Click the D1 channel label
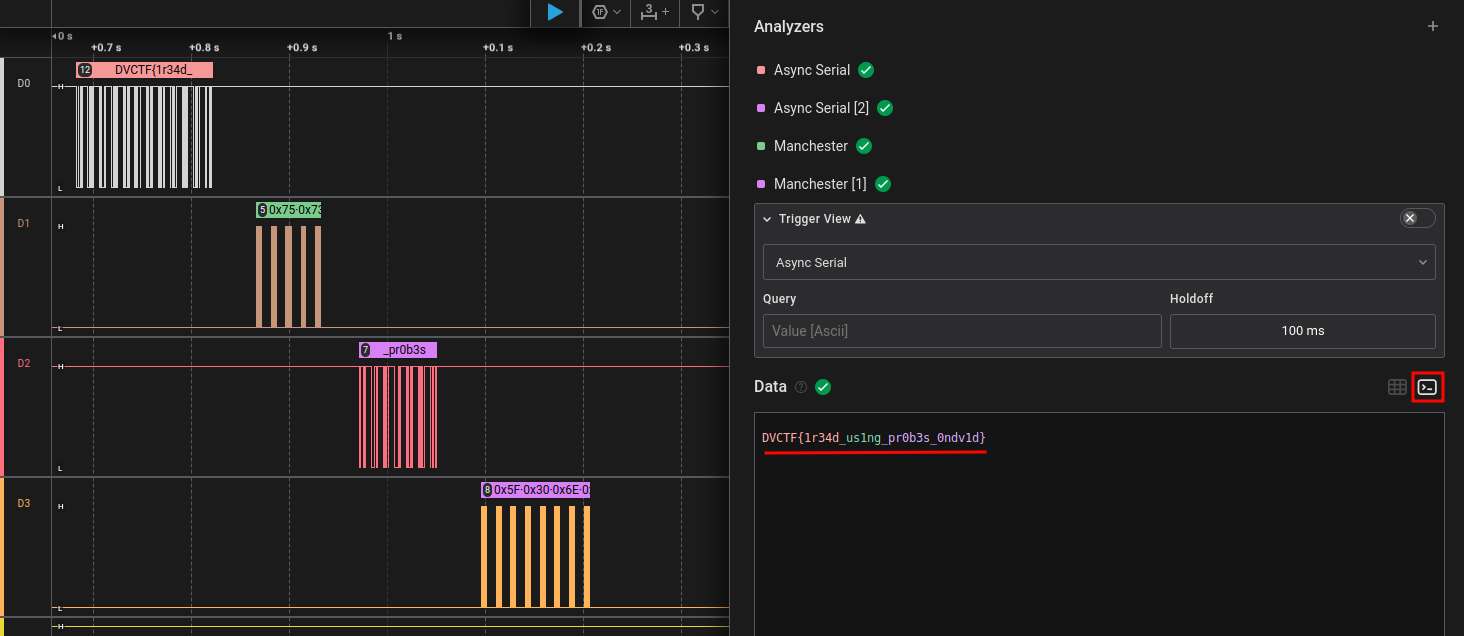1464x636 pixels. point(24,223)
